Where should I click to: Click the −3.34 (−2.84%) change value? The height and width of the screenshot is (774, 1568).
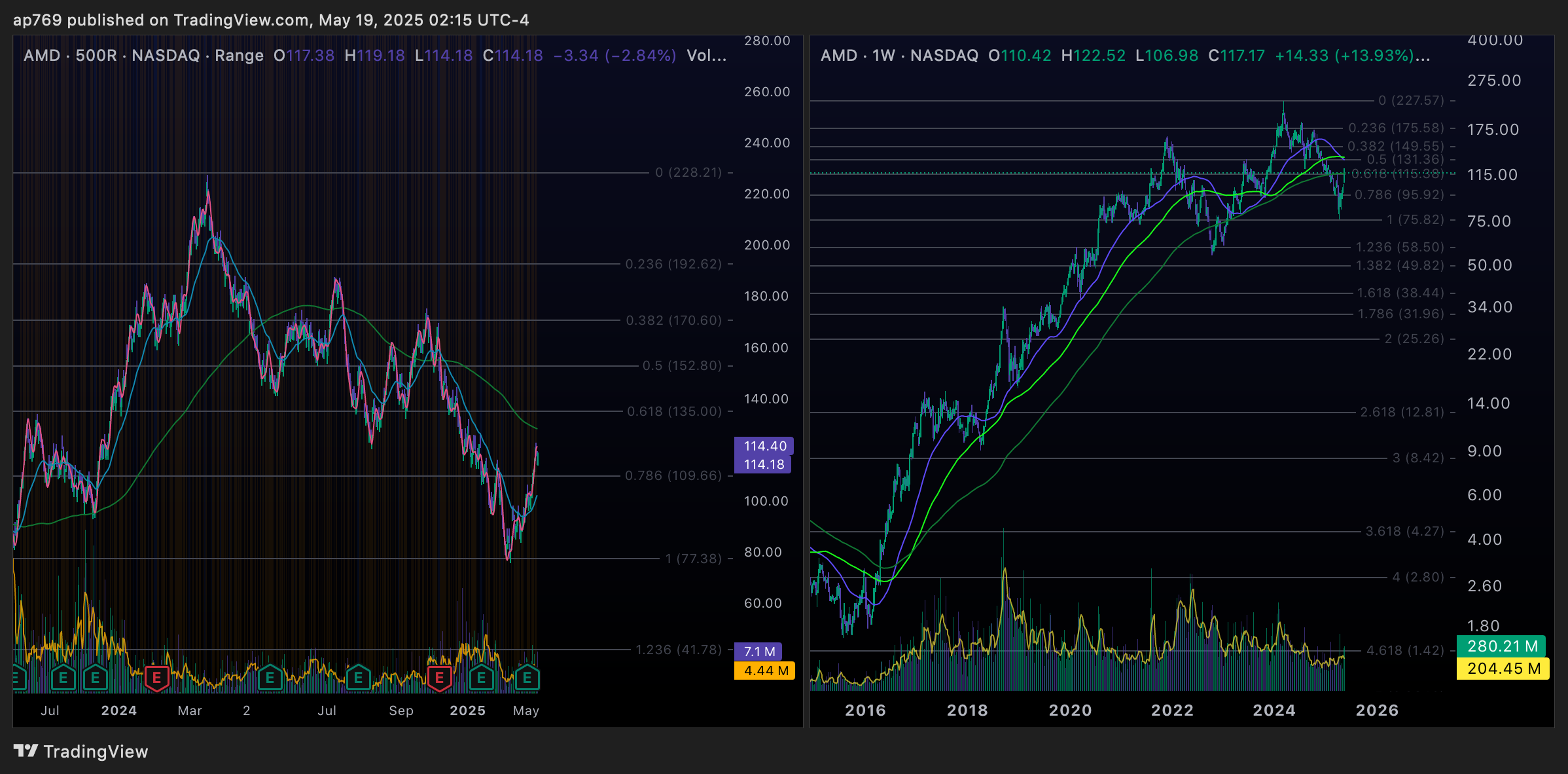point(615,56)
